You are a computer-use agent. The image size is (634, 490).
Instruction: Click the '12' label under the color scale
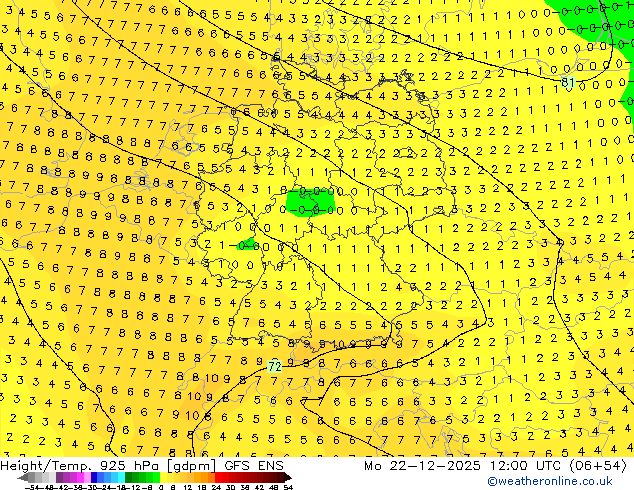click(188, 487)
